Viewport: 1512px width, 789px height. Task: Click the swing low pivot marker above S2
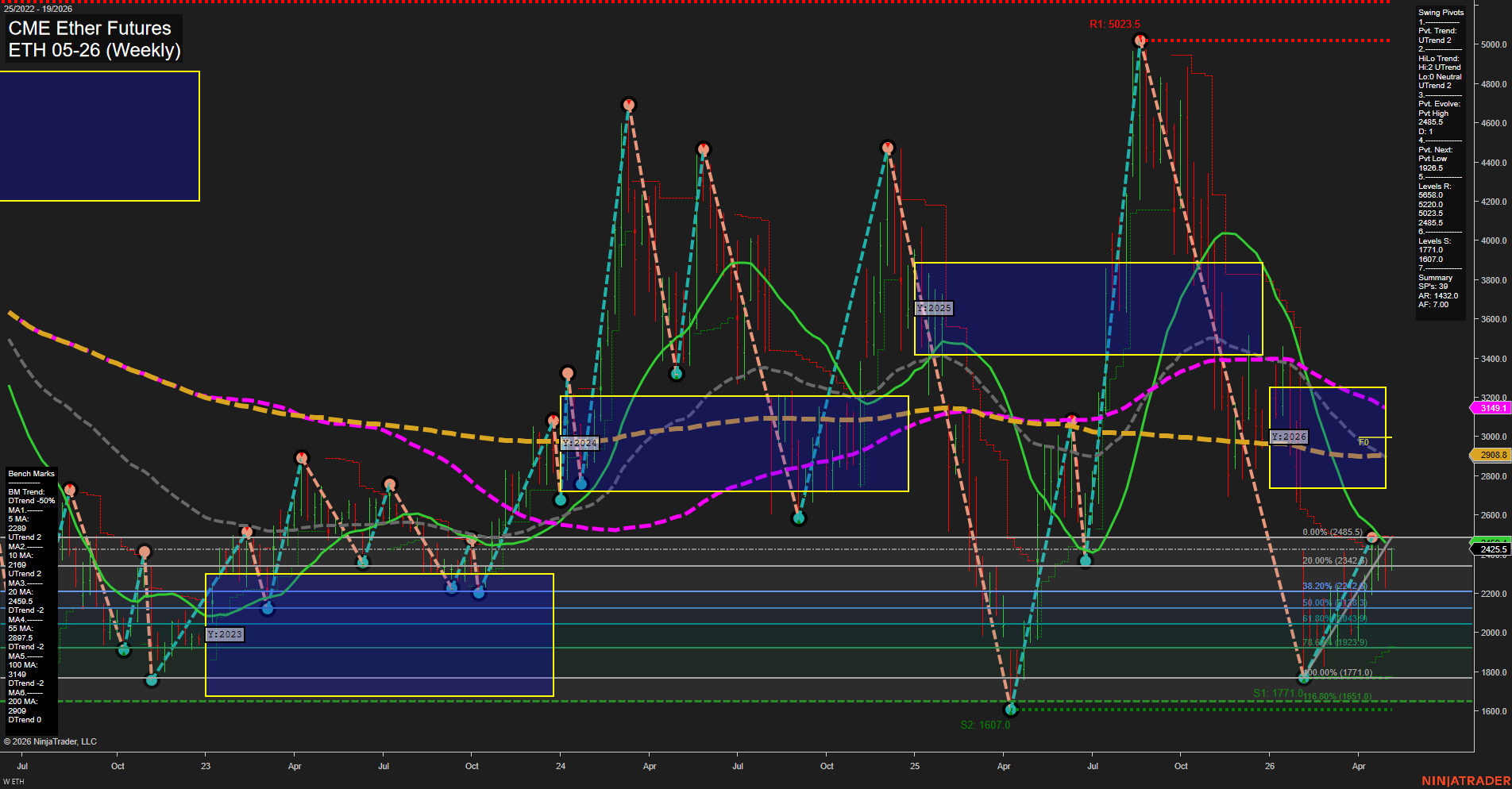tap(1010, 709)
